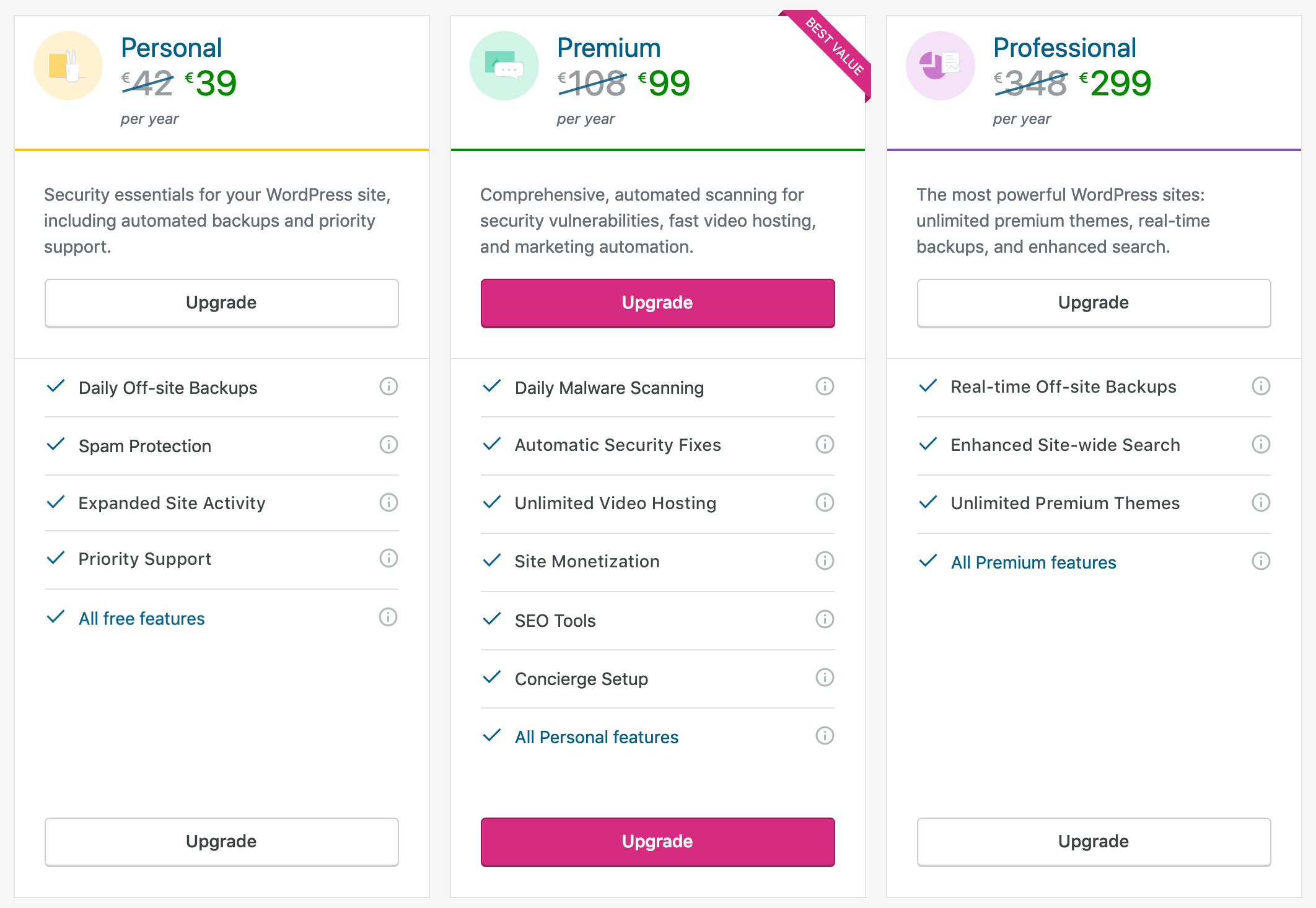This screenshot has width=1316, height=908.
Task: Open info icon beside Spam Protection
Action: (x=388, y=445)
